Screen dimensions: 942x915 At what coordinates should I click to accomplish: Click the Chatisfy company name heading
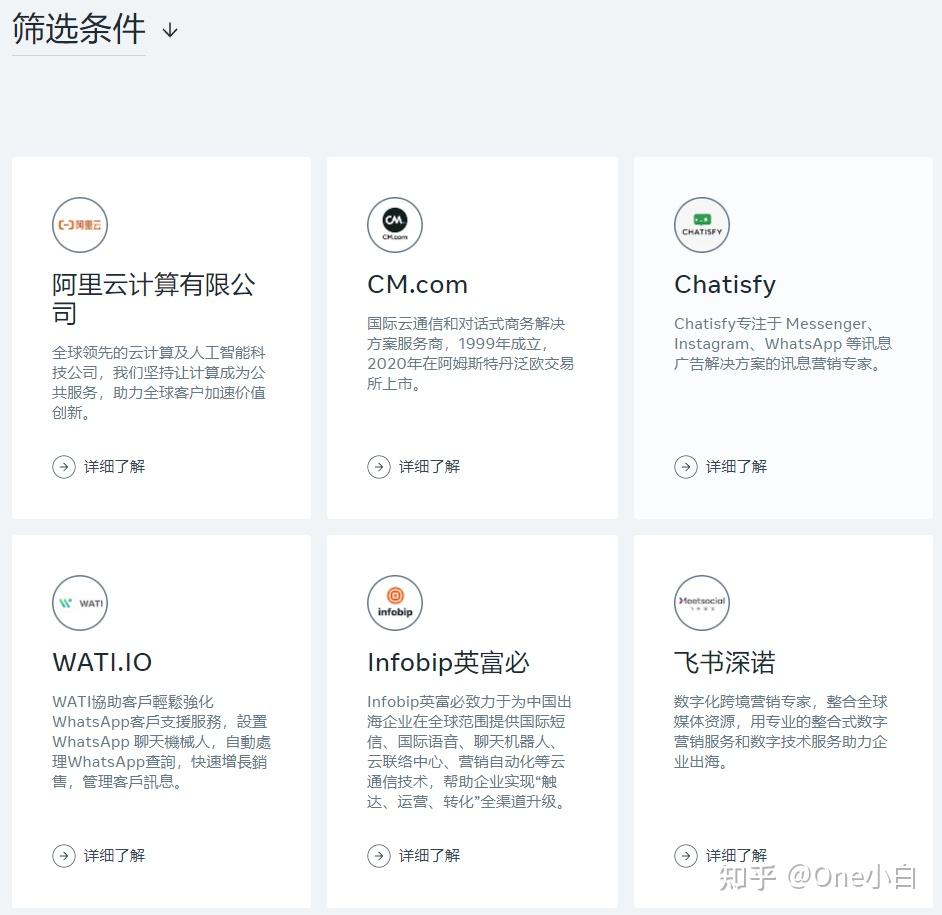pyautogui.click(x=725, y=284)
